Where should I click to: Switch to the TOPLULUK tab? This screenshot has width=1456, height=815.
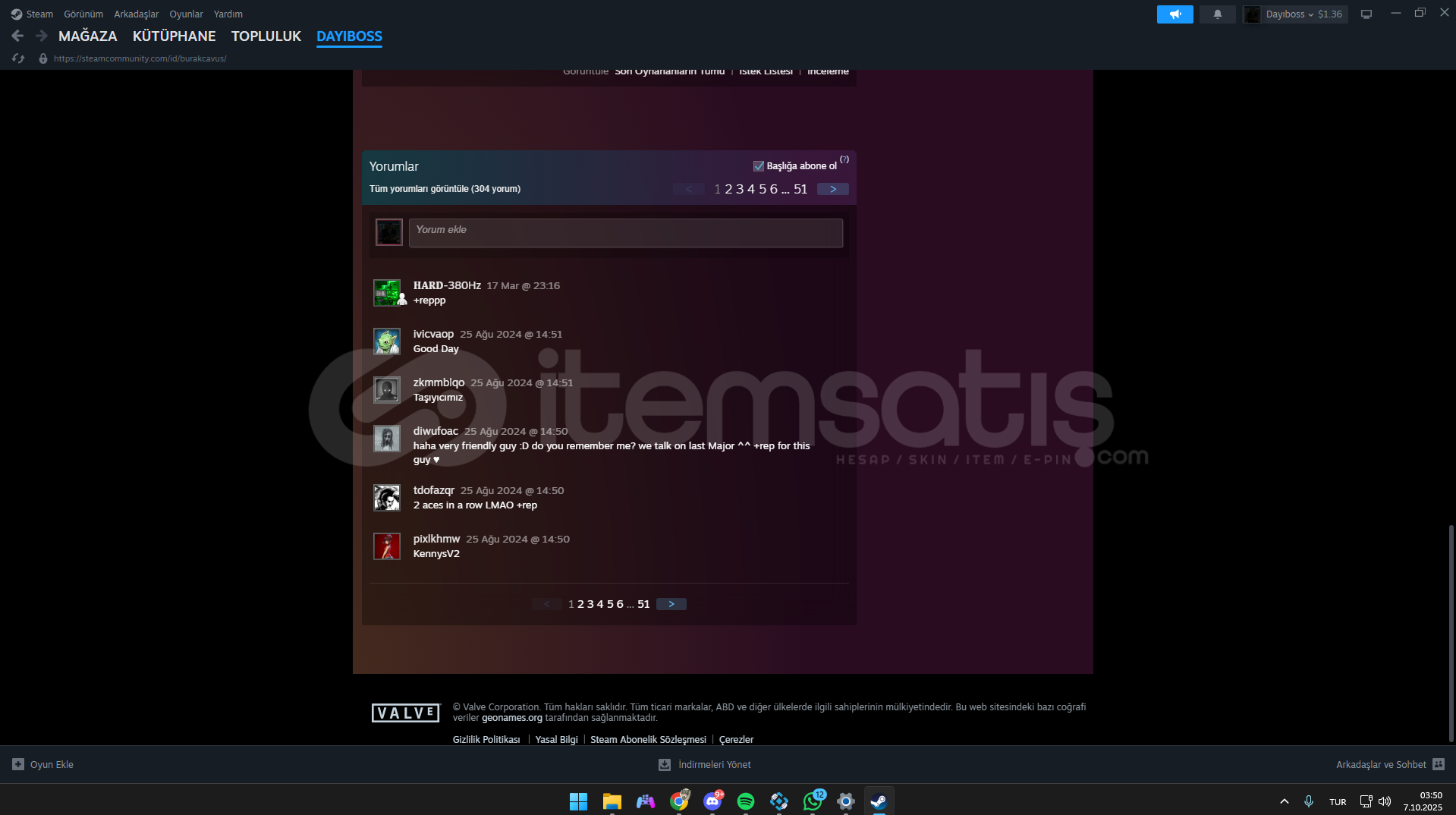tap(266, 36)
